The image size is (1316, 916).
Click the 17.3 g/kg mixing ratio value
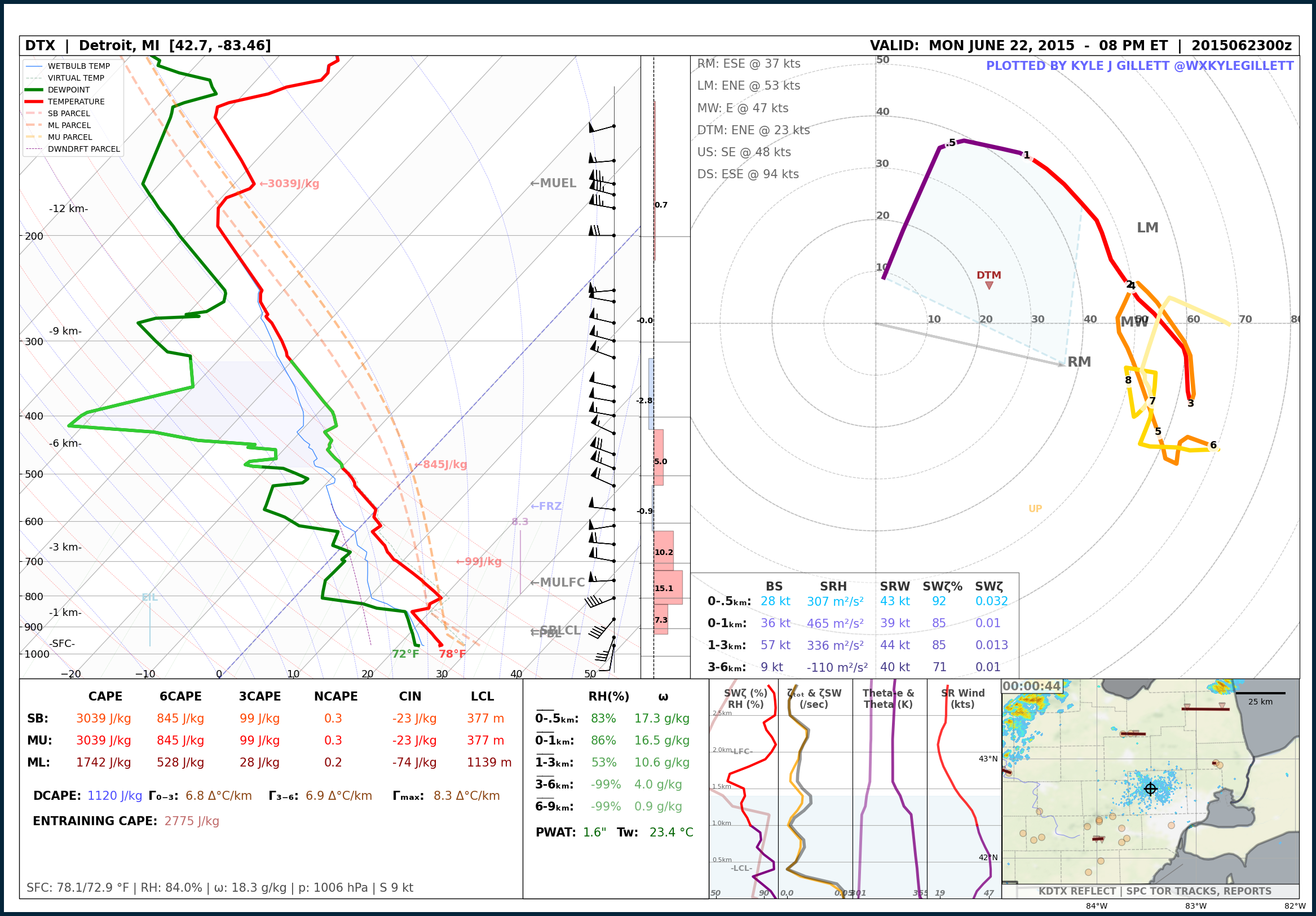tap(661, 718)
